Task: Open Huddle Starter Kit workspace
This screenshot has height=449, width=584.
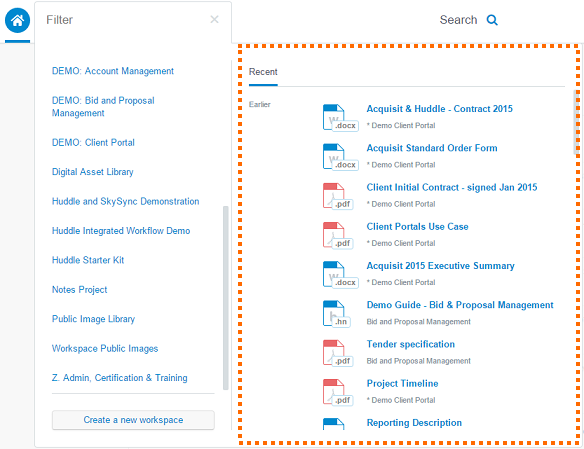Action: click(x=88, y=260)
